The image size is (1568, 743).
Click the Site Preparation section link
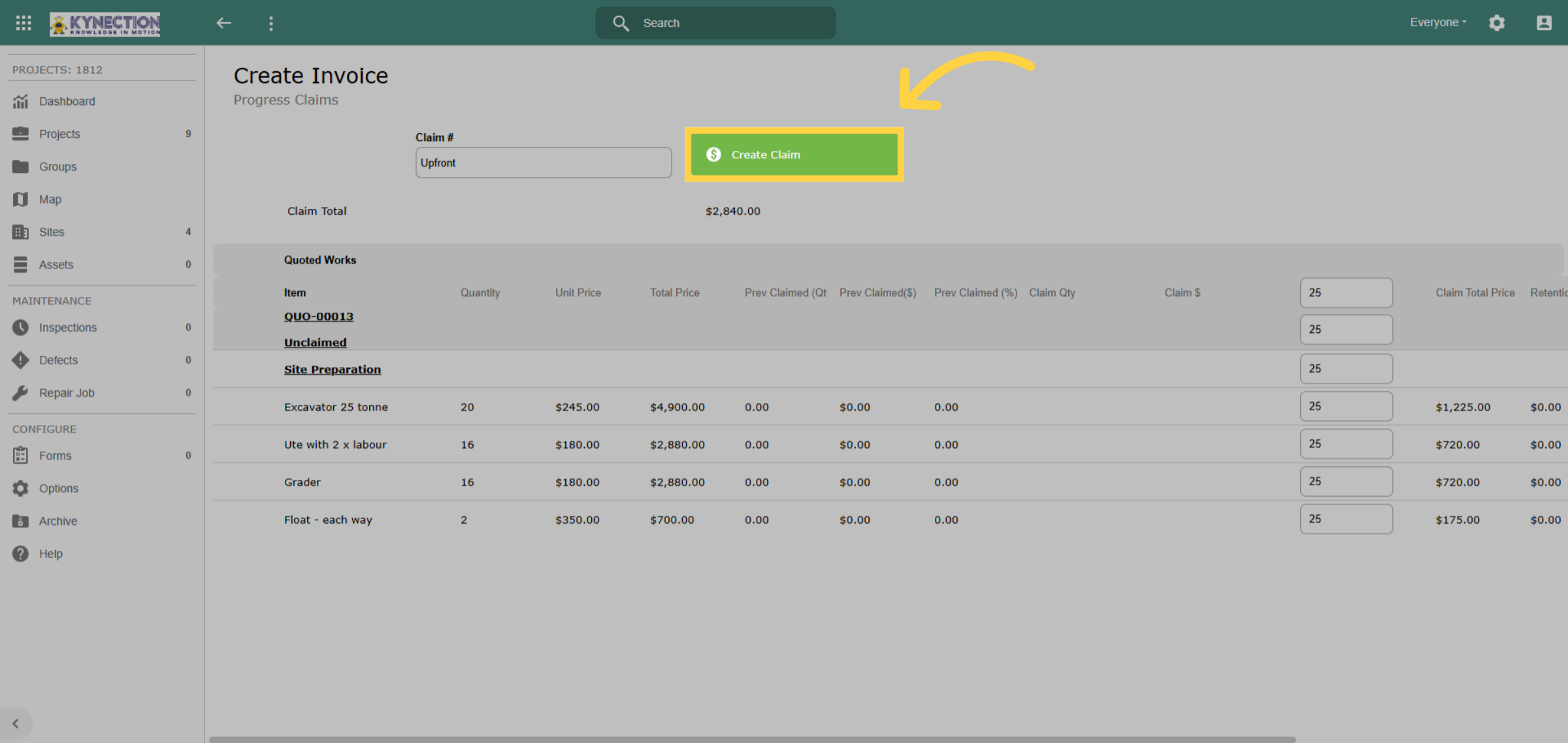pos(332,370)
